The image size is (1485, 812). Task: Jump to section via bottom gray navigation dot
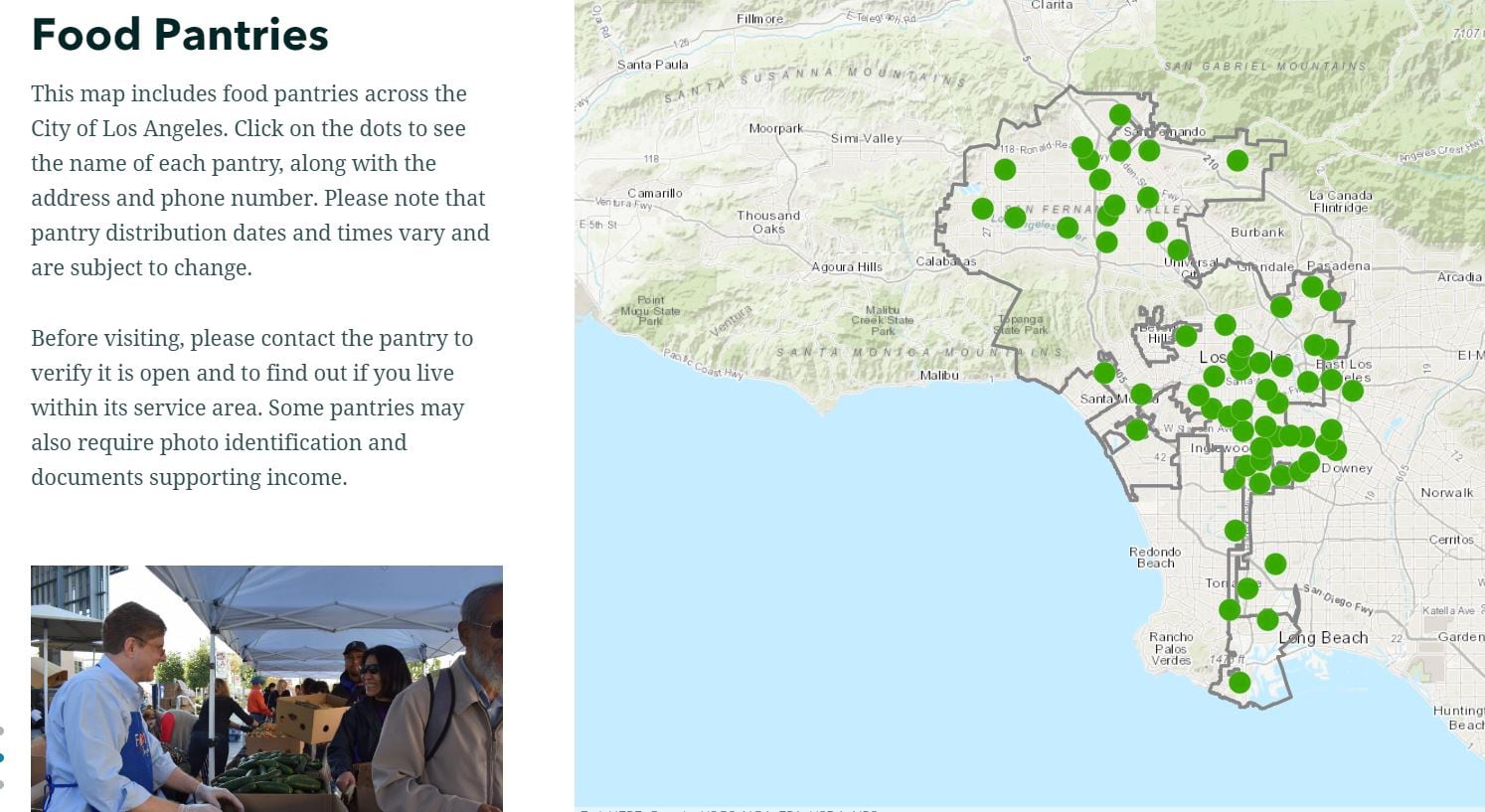coord(1,785)
